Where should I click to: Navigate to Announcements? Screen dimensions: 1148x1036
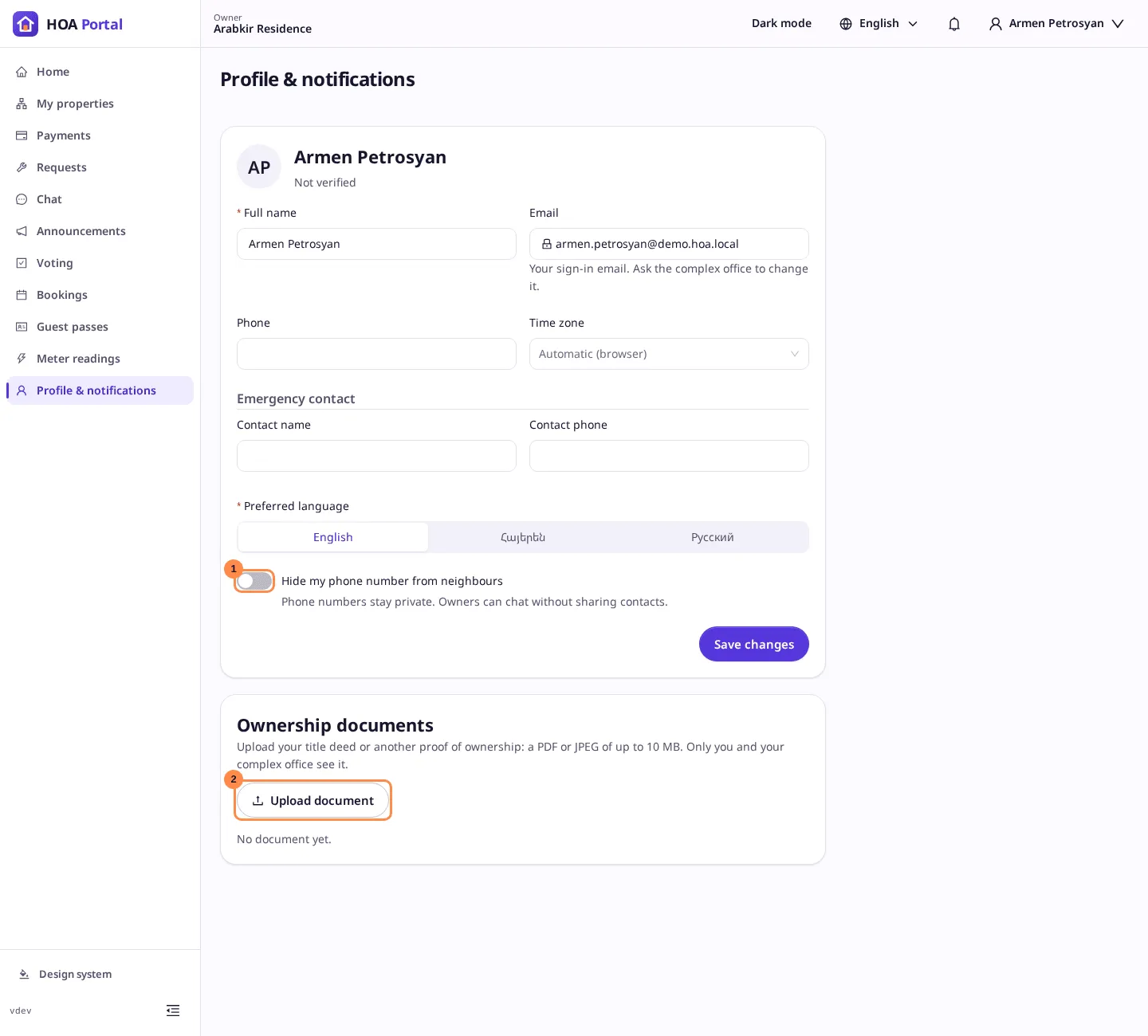point(100,231)
